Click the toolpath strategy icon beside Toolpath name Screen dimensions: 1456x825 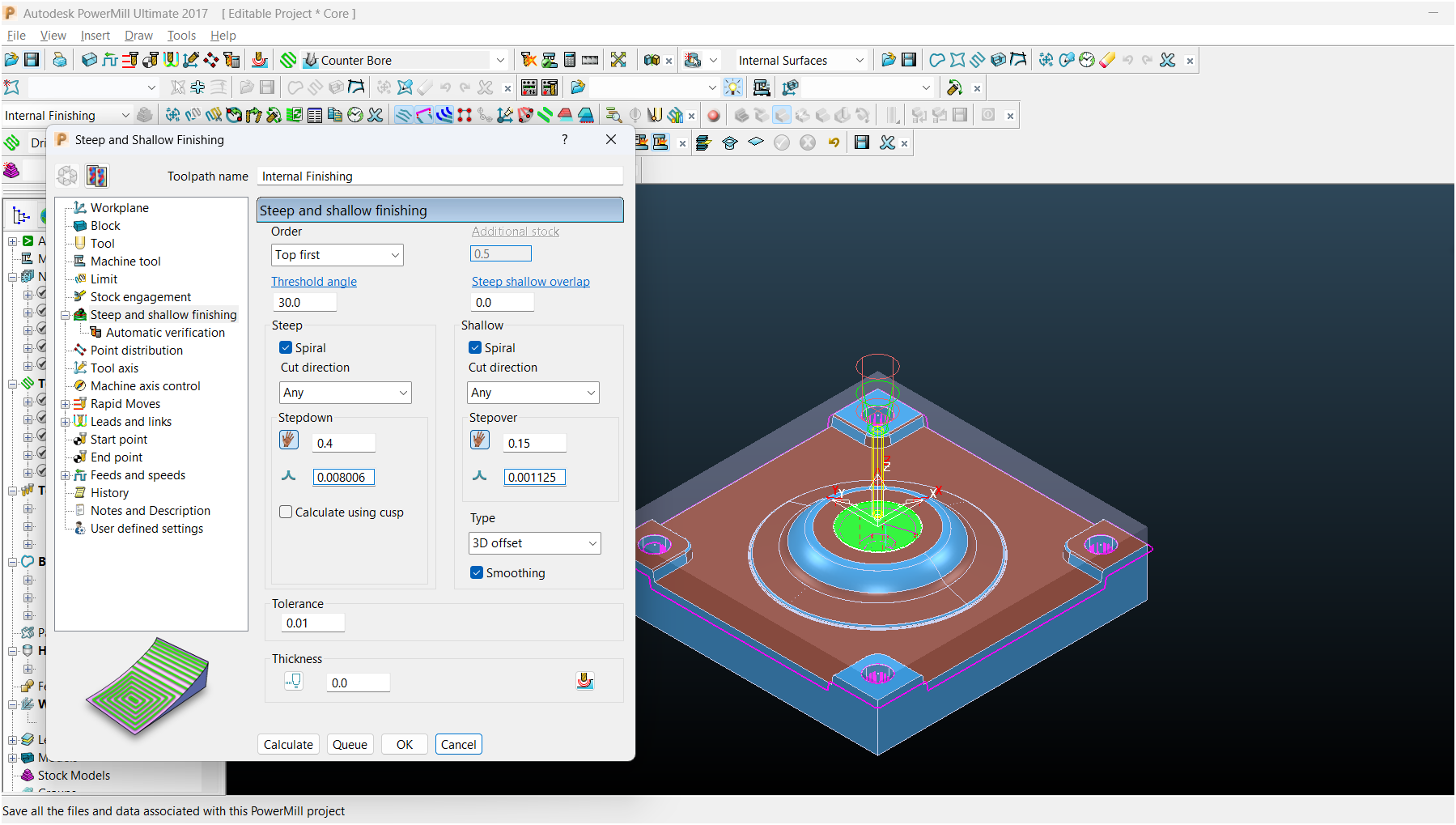[x=97, y=176]
